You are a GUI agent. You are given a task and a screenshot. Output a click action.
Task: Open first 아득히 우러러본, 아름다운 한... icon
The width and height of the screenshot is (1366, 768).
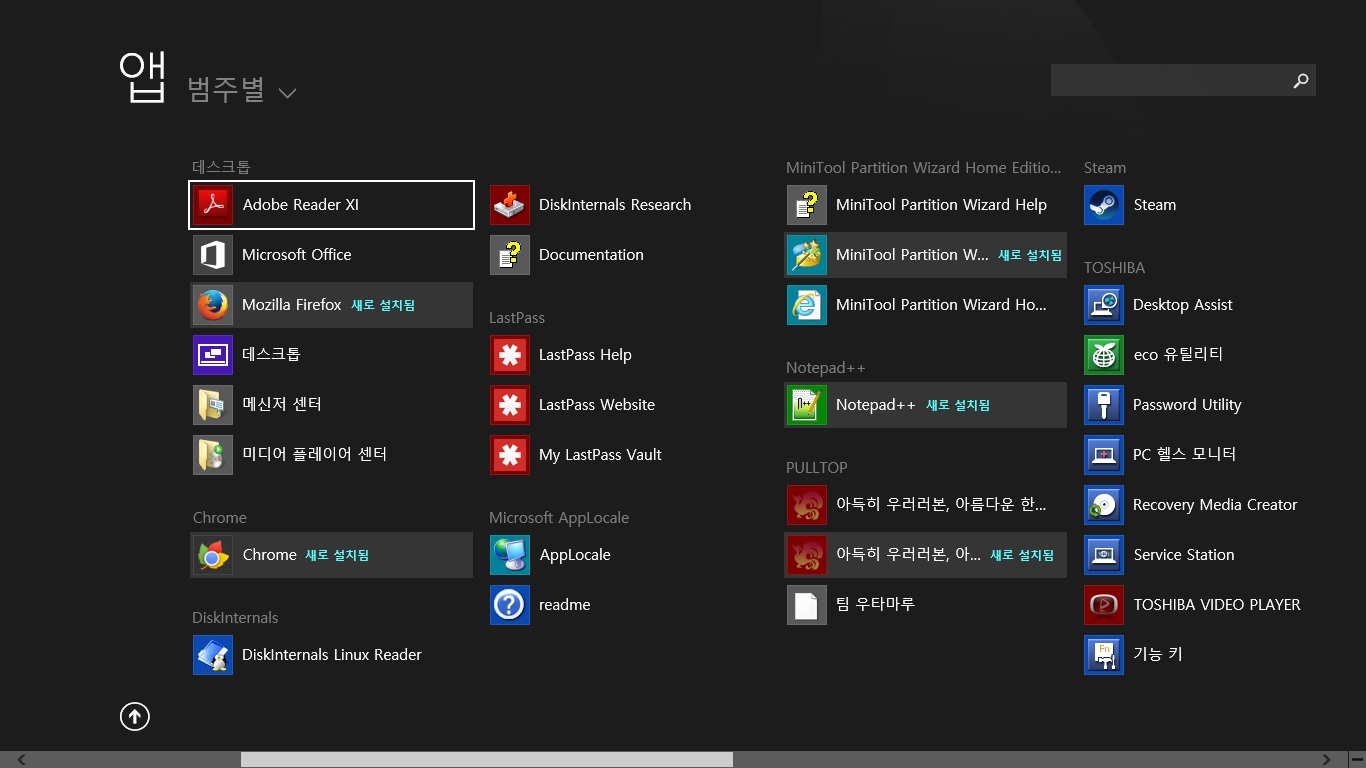(x=807, y=505)
